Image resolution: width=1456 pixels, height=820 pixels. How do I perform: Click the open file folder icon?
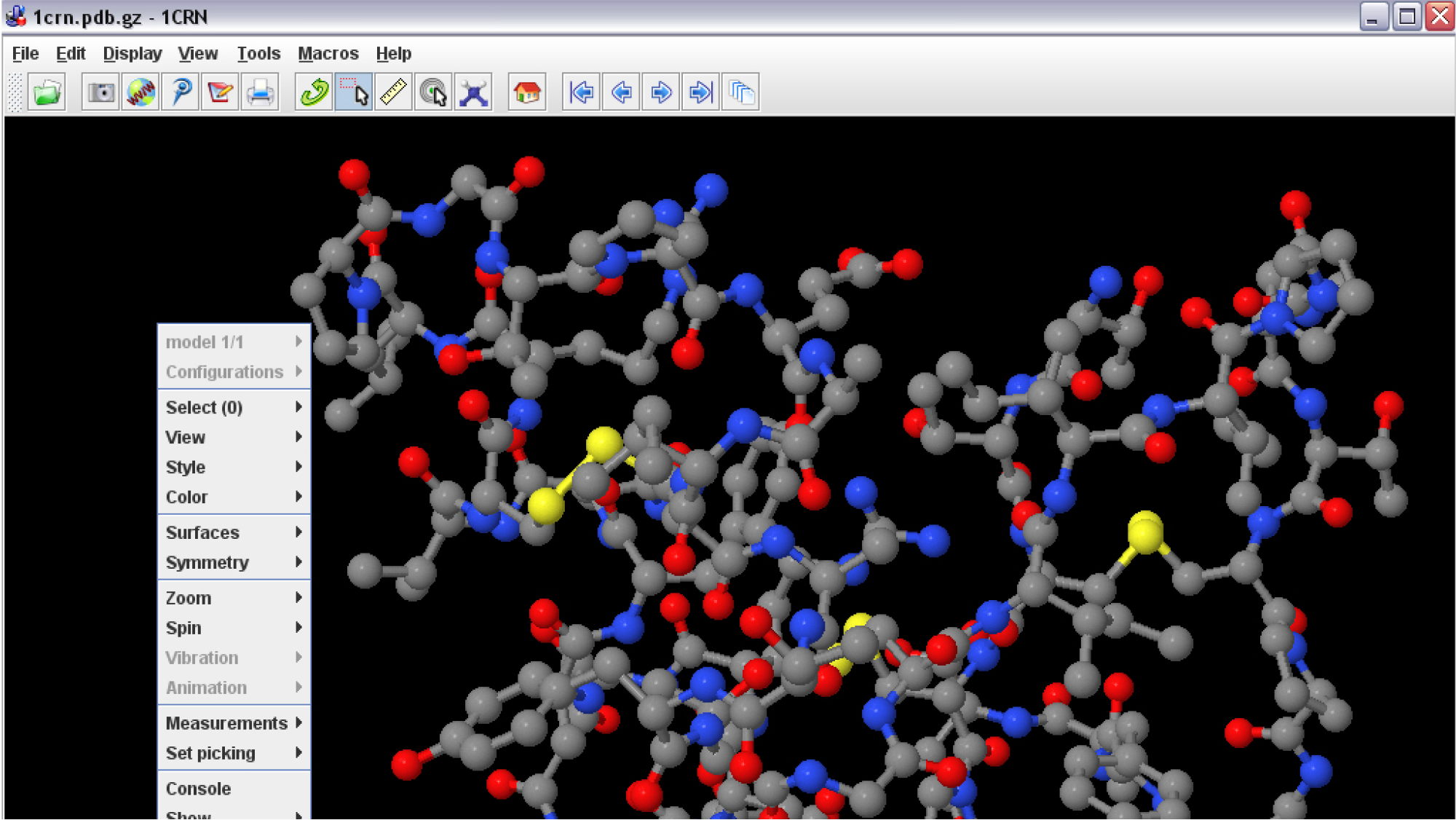coord(47,92)
